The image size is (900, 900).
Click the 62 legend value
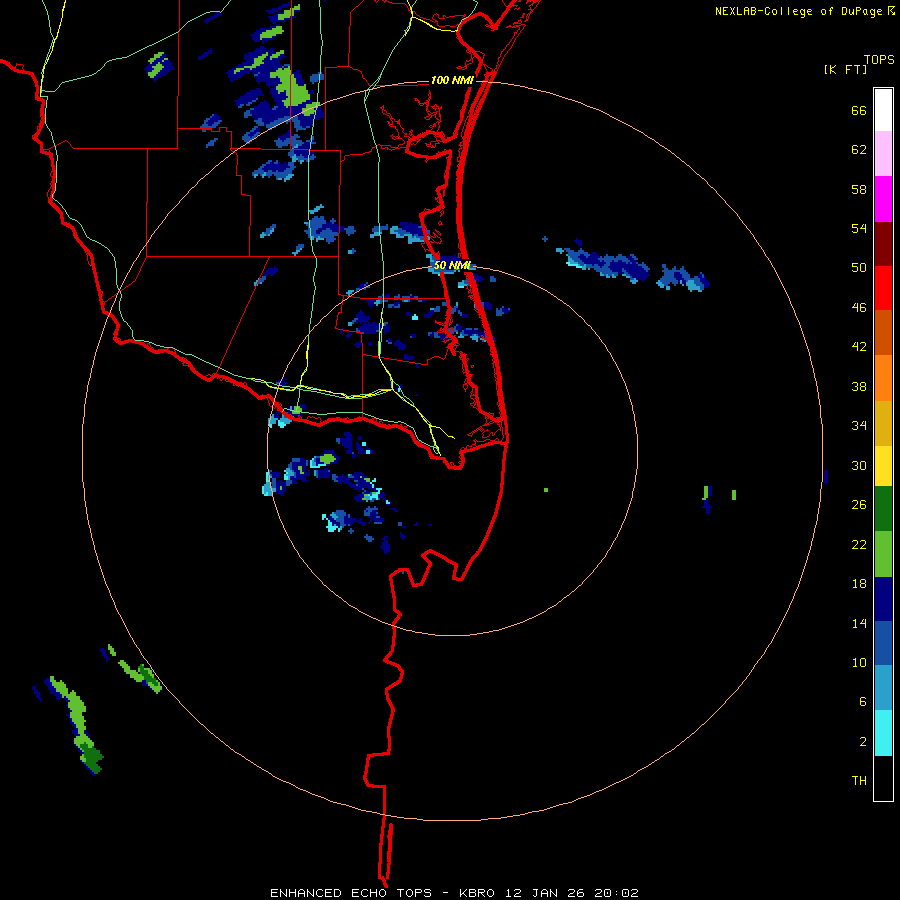[859, 150]
